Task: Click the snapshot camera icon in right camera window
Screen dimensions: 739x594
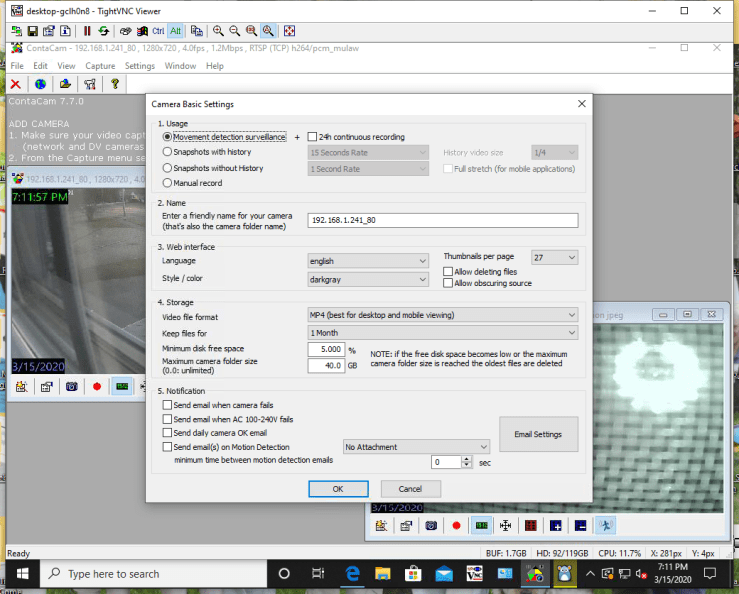Action: coord(431,524)
